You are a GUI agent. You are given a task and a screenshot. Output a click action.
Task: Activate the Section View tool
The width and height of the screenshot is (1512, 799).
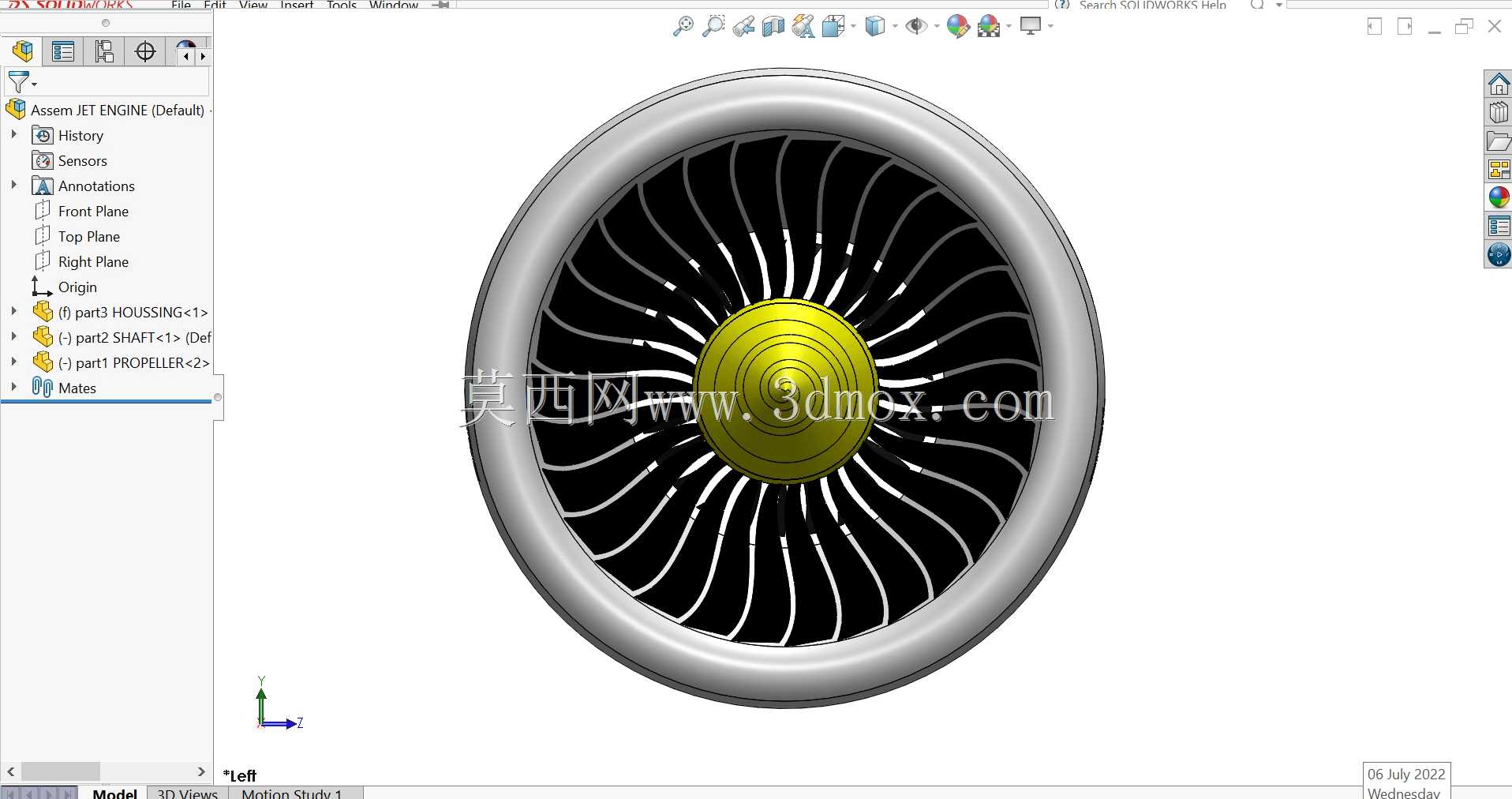point(773,26)
